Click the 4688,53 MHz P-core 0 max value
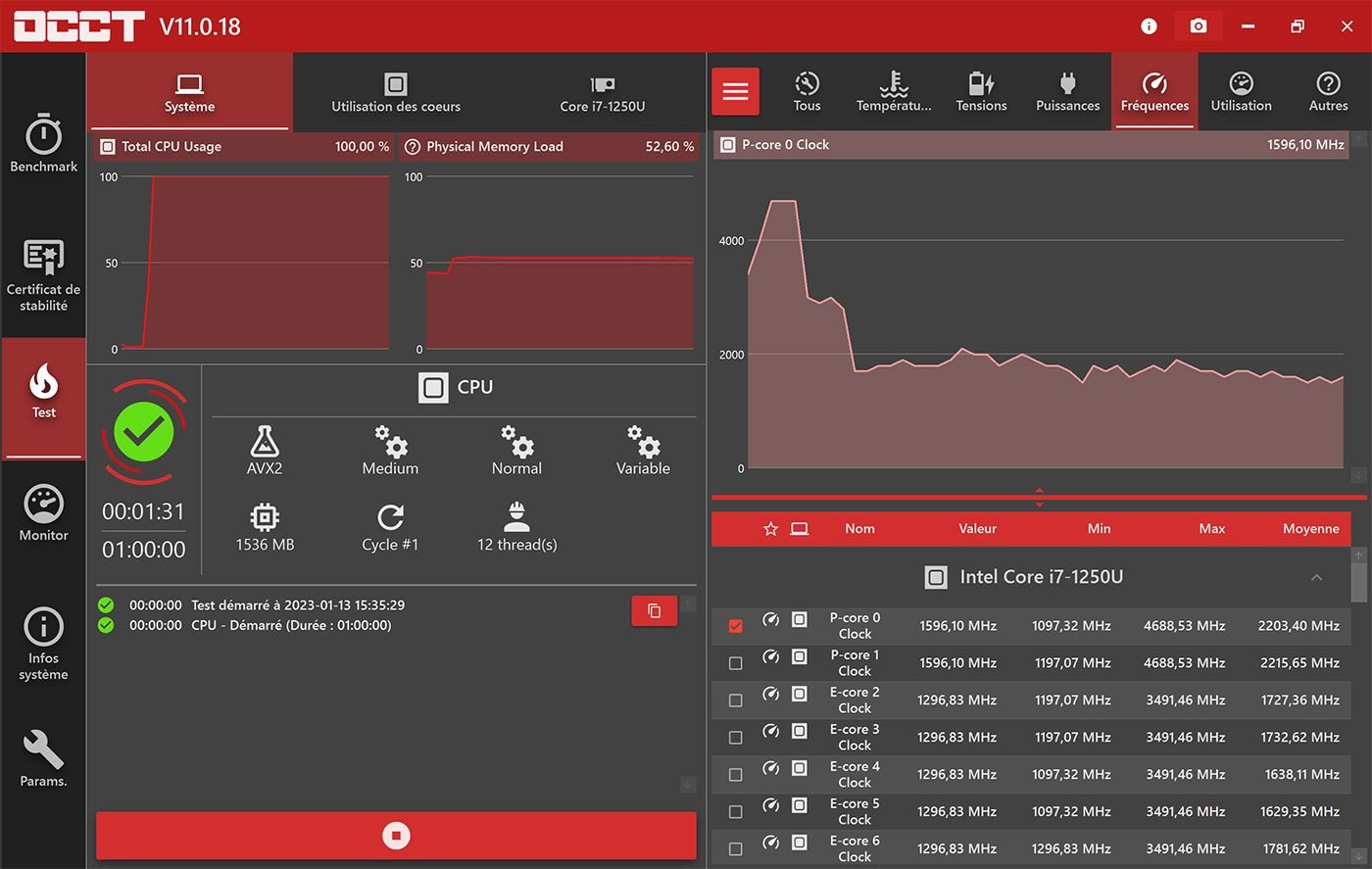1372x869 pixels. tap(1184, 626)
